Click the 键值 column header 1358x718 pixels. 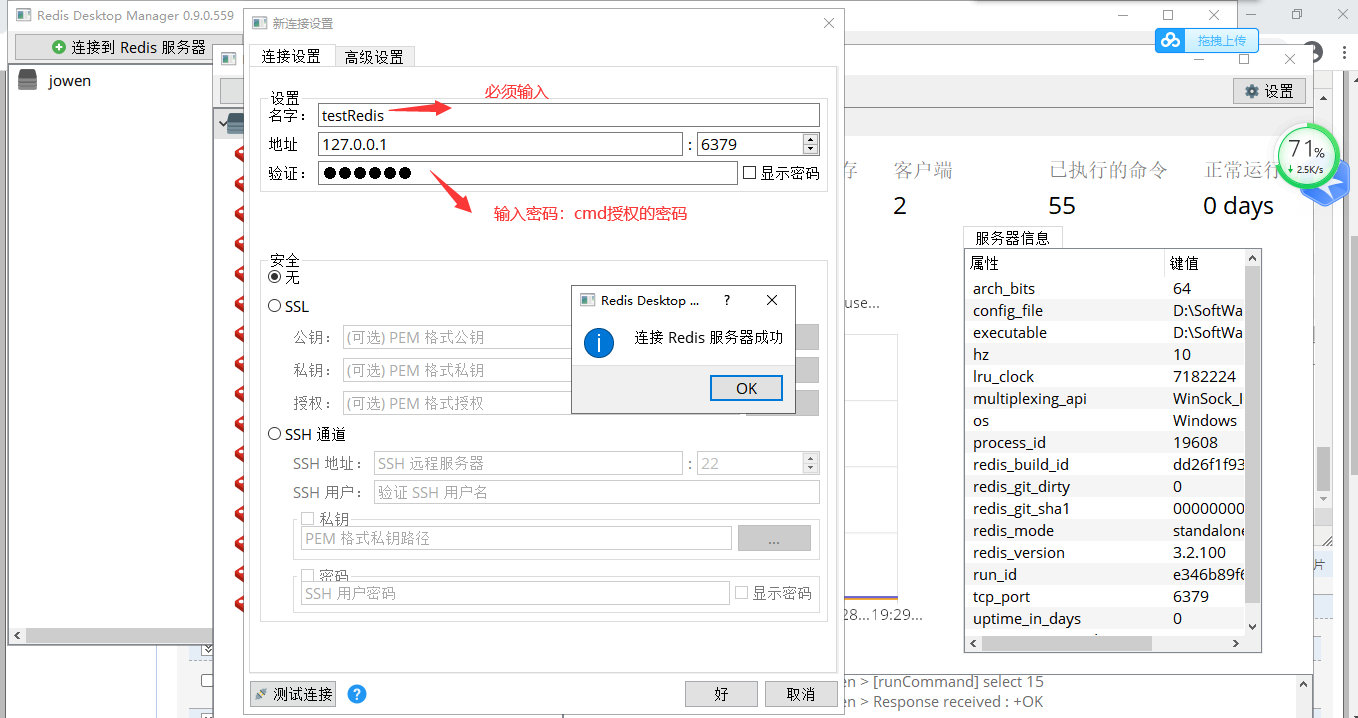[x=1205, y=263]
